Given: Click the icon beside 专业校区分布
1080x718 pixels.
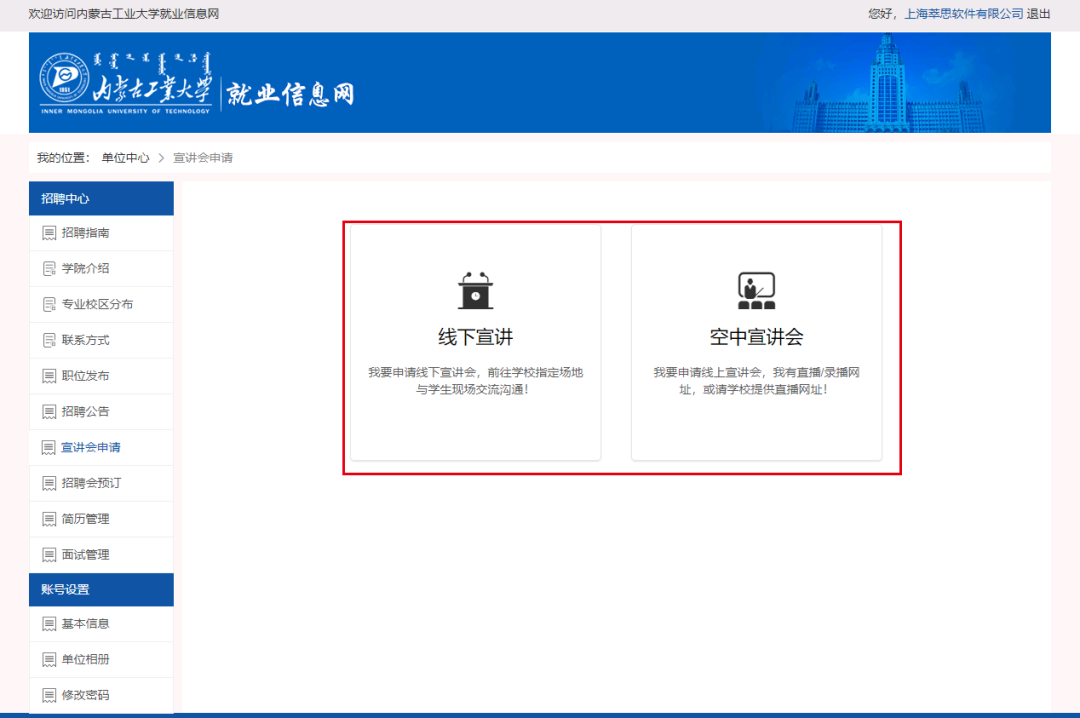Looking at the screenshot, I should click(49, 304).
